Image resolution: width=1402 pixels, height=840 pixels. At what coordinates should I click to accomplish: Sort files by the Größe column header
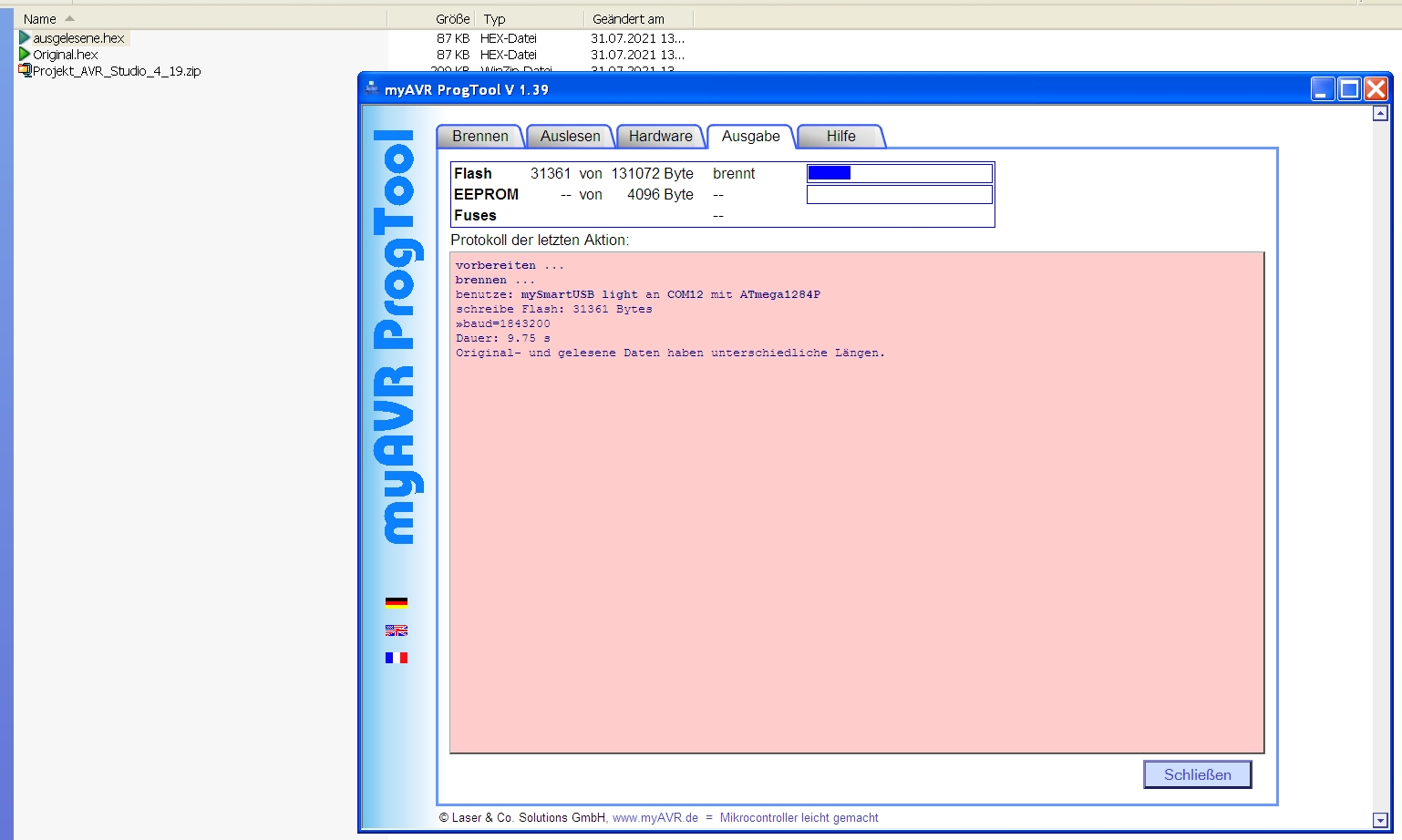click(x=431, y=19)
